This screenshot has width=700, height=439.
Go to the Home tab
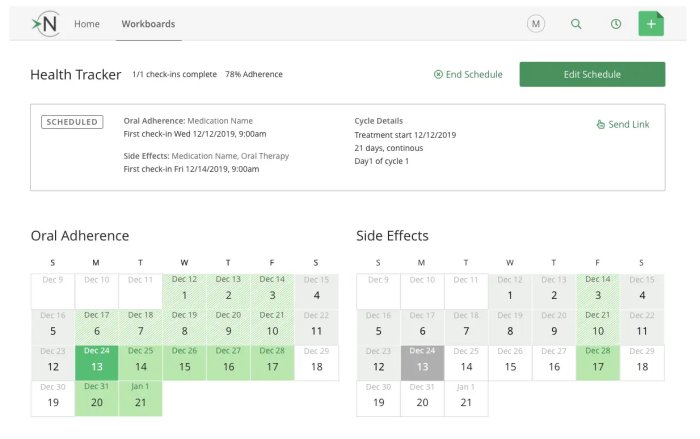(87, 24)
